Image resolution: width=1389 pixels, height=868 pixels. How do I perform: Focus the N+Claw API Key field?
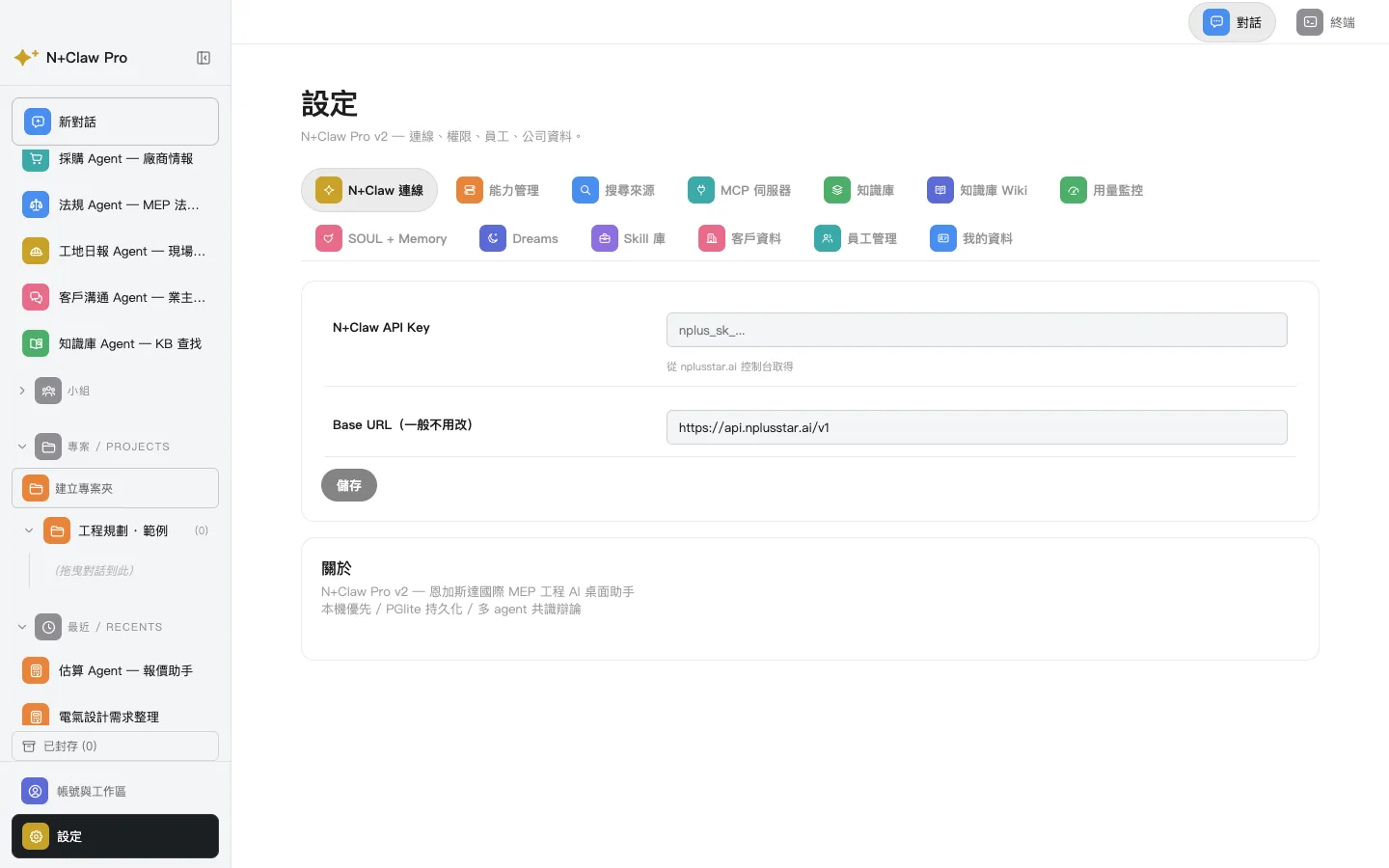pyautogui.click(x=976, y=330)
